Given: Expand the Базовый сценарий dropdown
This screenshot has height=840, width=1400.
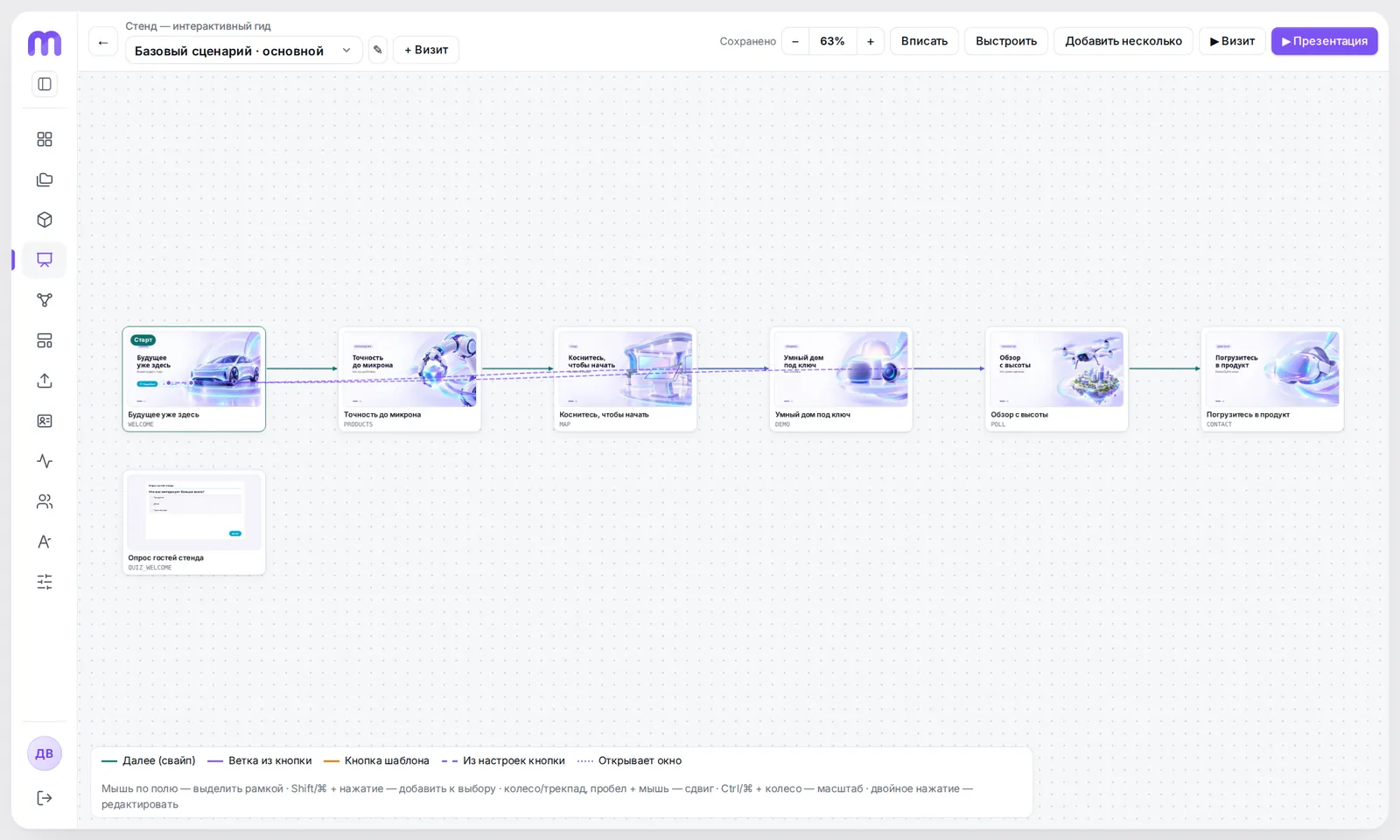Looking at the screenshot, I should point(244,51).
